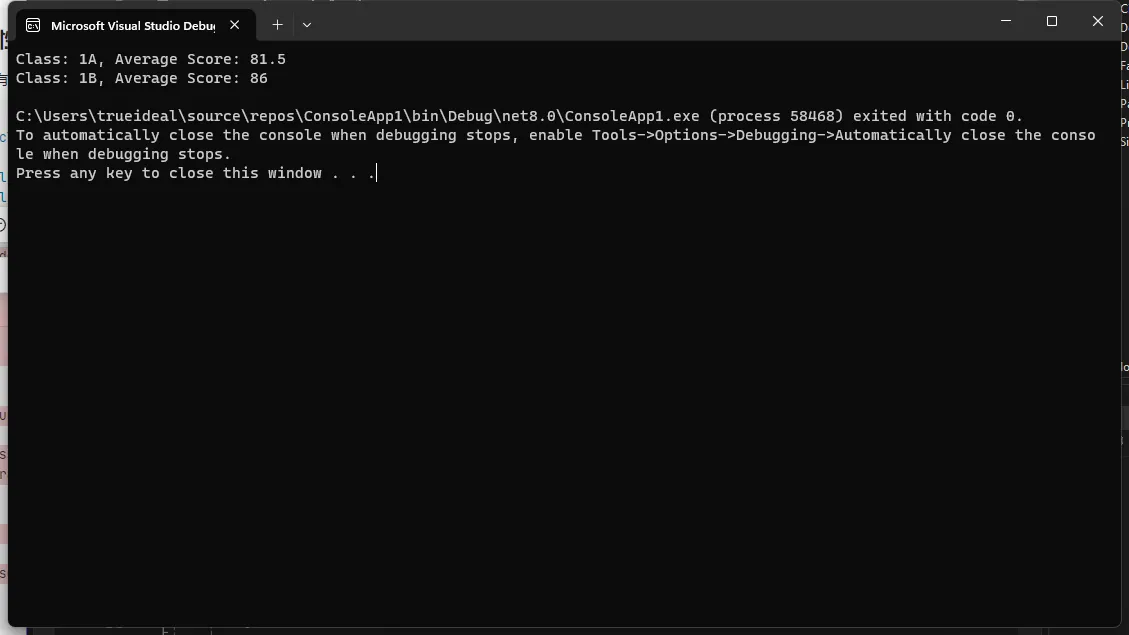Select the Microsoft Visual Studio Debug tab

pyautogui.click(x=133, y=25)
